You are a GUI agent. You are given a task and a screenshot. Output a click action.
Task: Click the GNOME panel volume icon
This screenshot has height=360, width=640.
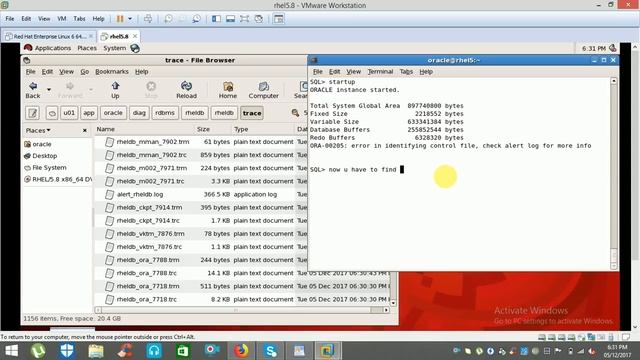[x=612, y=48]
